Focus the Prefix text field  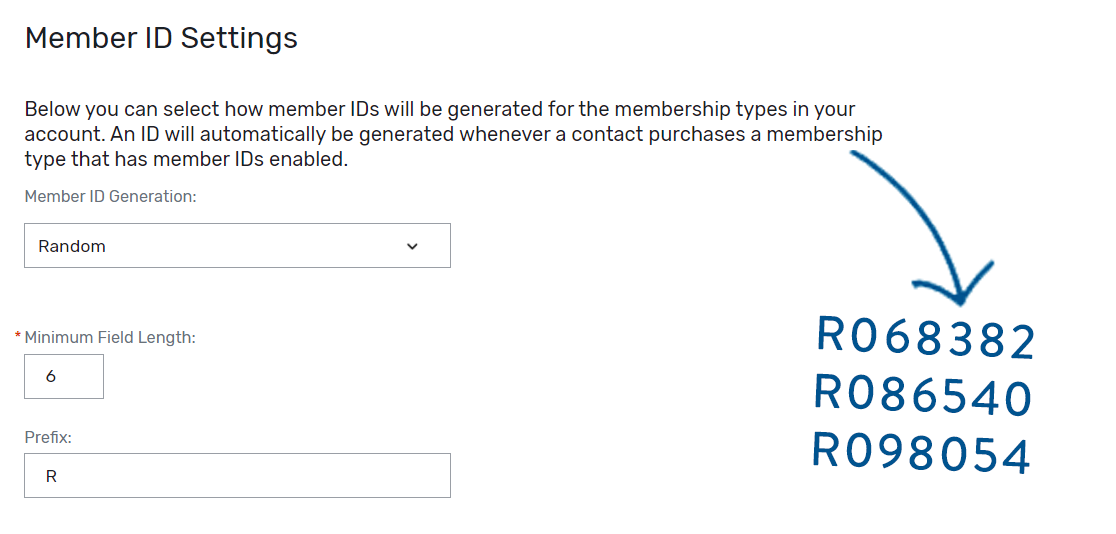[x=237, y=476]
